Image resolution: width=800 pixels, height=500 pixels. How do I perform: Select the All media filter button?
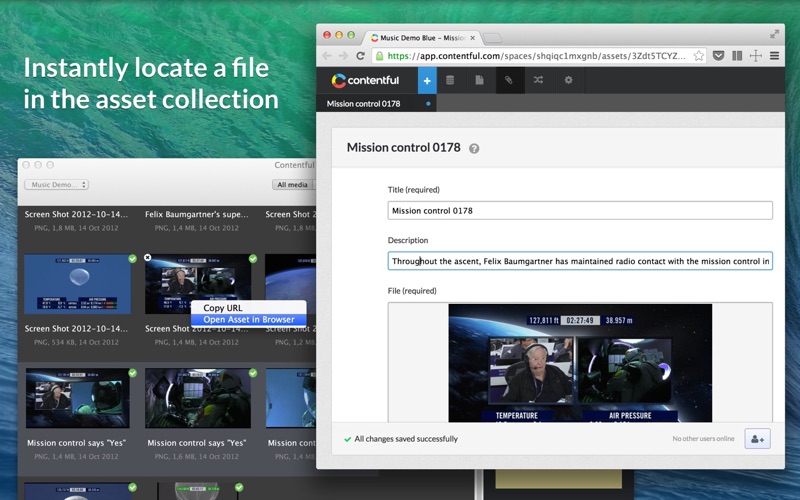292,185
